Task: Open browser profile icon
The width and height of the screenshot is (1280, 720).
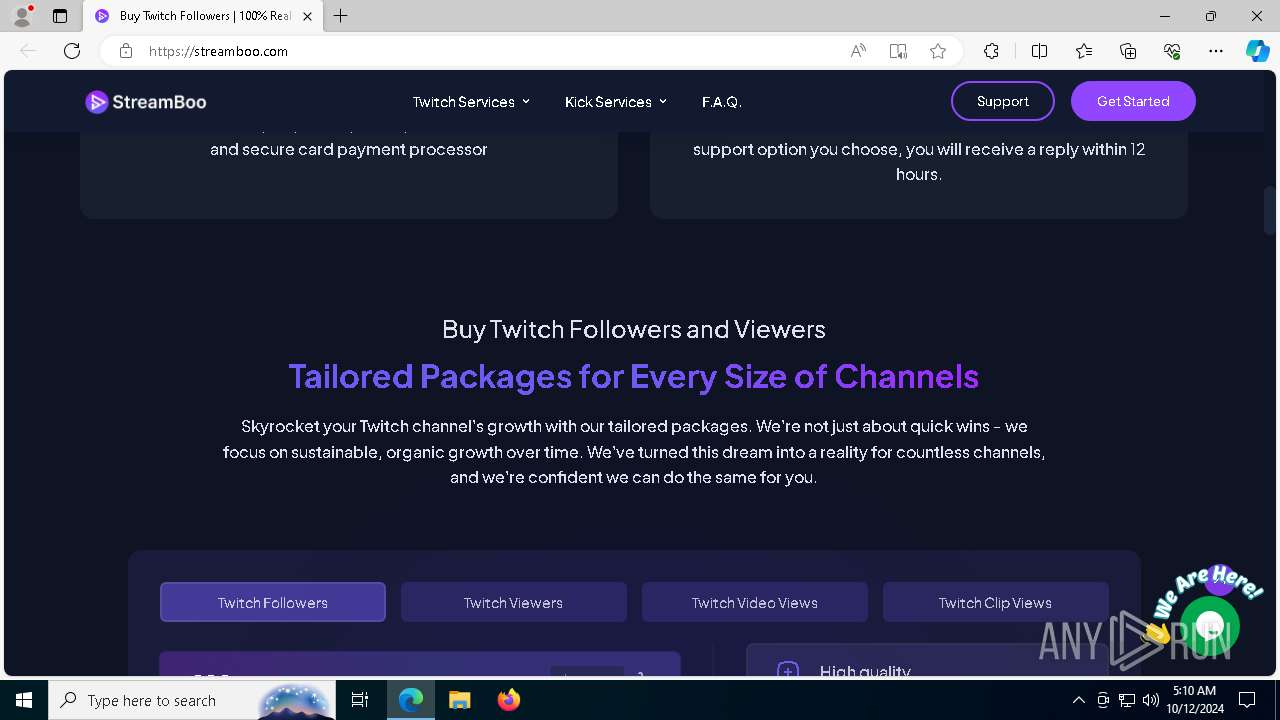Action: click(22, 16)
